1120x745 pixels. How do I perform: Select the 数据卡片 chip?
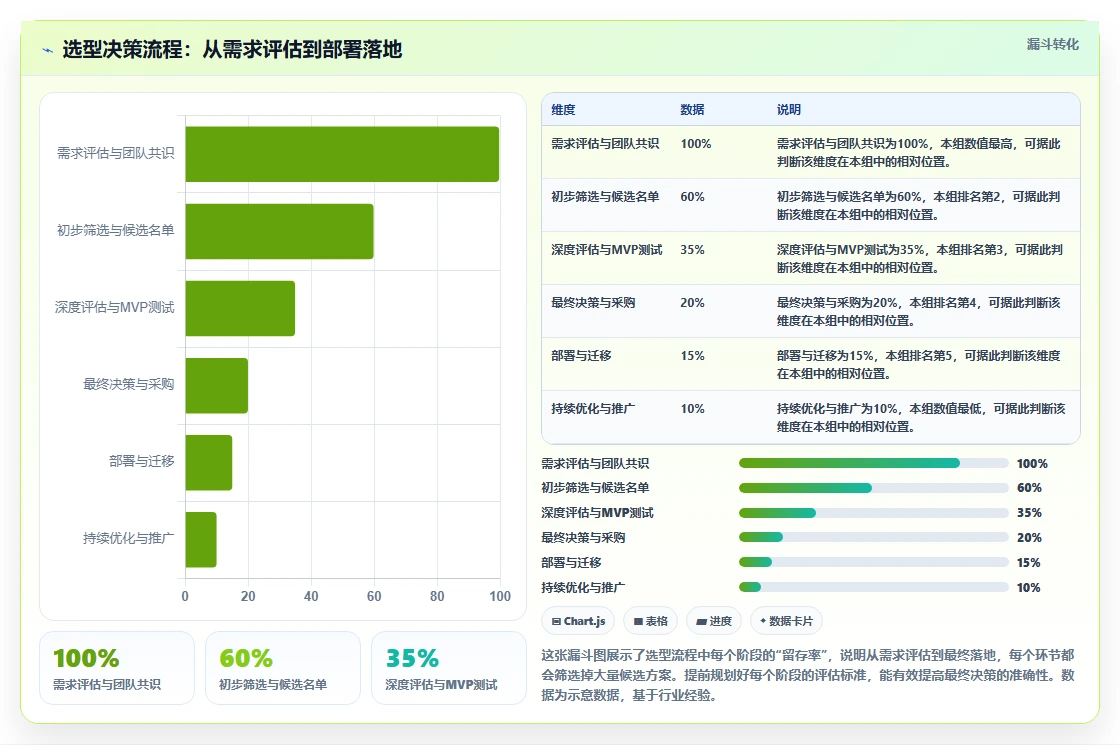tap(786, 621)
